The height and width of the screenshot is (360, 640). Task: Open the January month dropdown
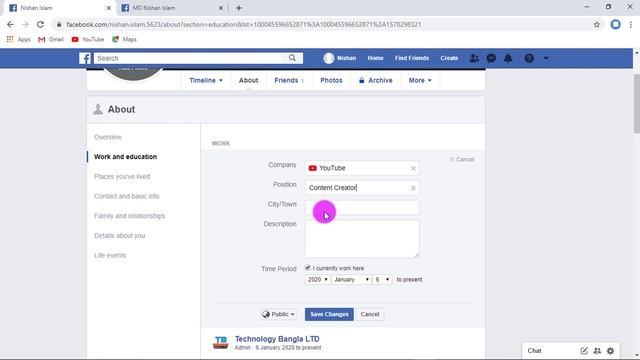click(351, 280)
